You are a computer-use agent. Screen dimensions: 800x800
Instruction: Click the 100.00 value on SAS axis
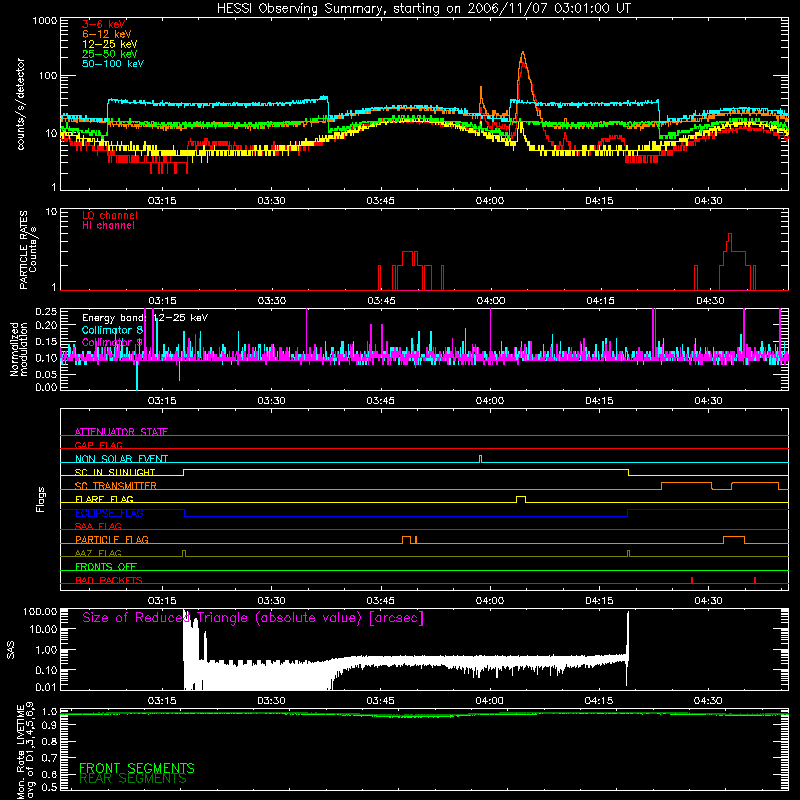(x=40, y=612)
